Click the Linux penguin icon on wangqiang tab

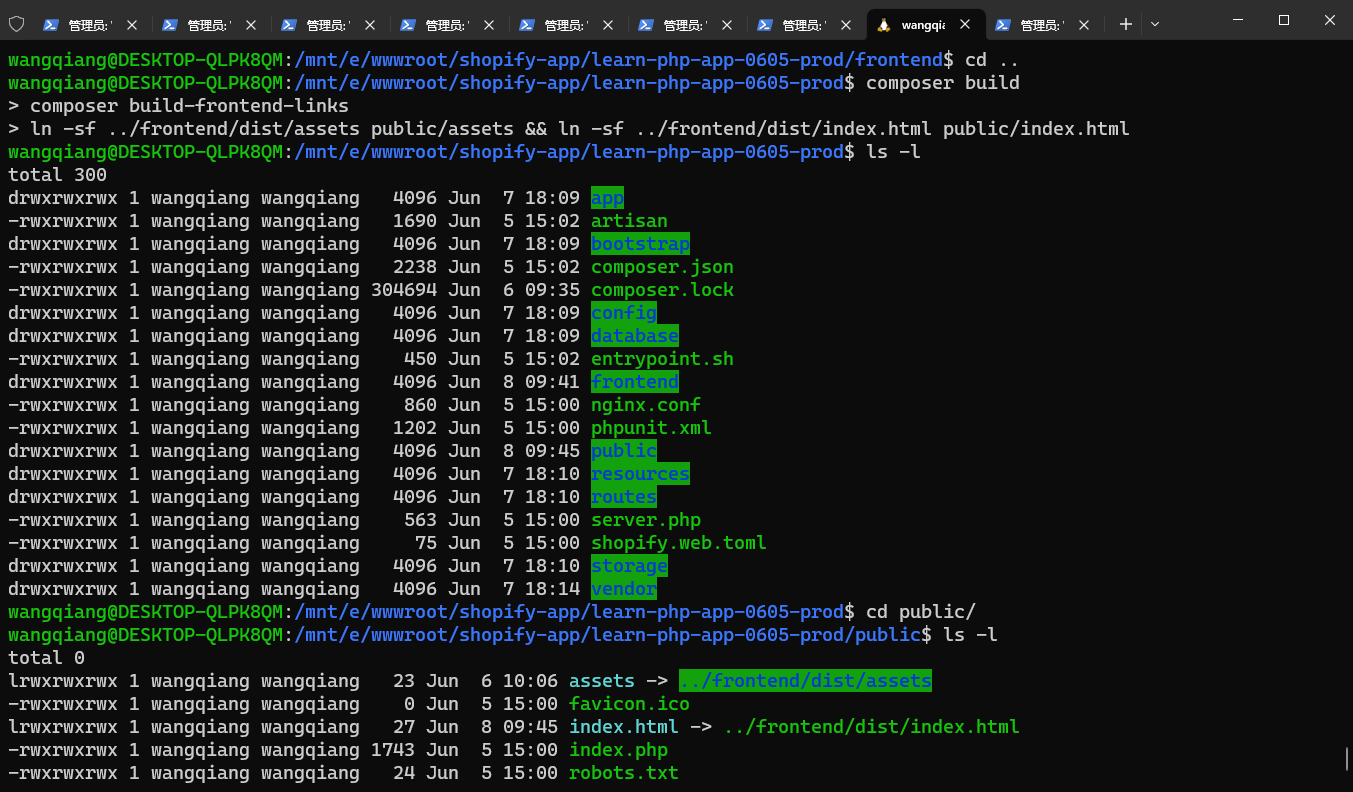[884, 25]
